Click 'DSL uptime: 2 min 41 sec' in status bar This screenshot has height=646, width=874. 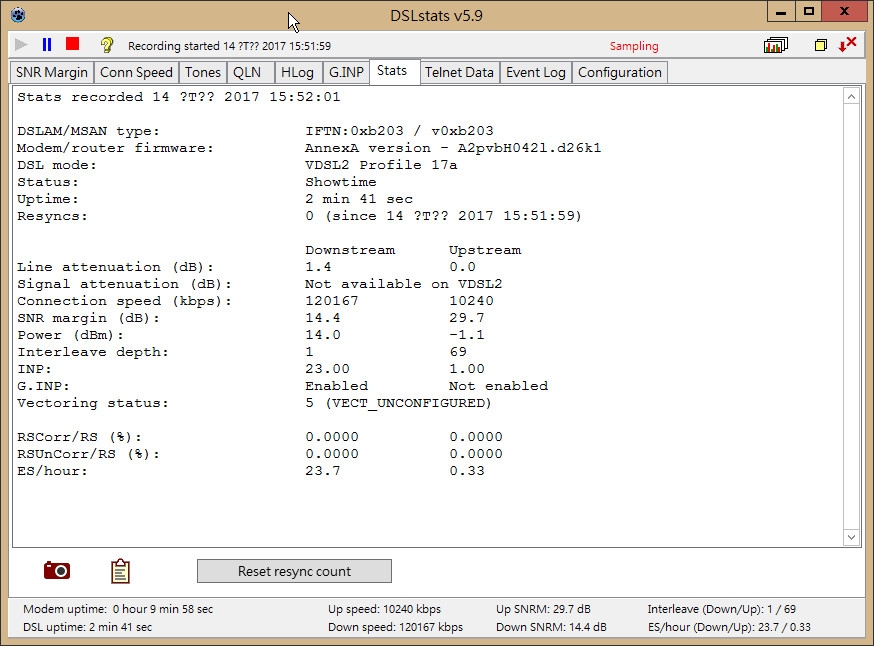(x=88, y=627)
